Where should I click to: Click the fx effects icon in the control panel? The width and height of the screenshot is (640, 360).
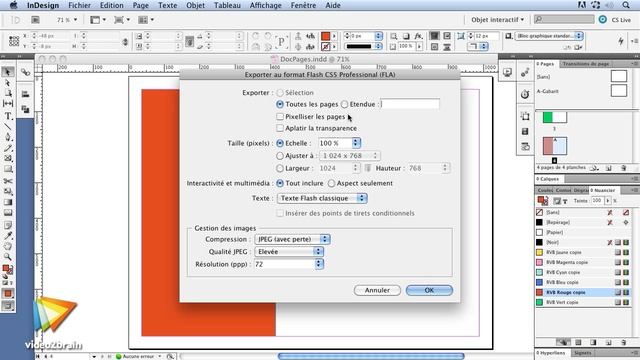tap(418, 36)
